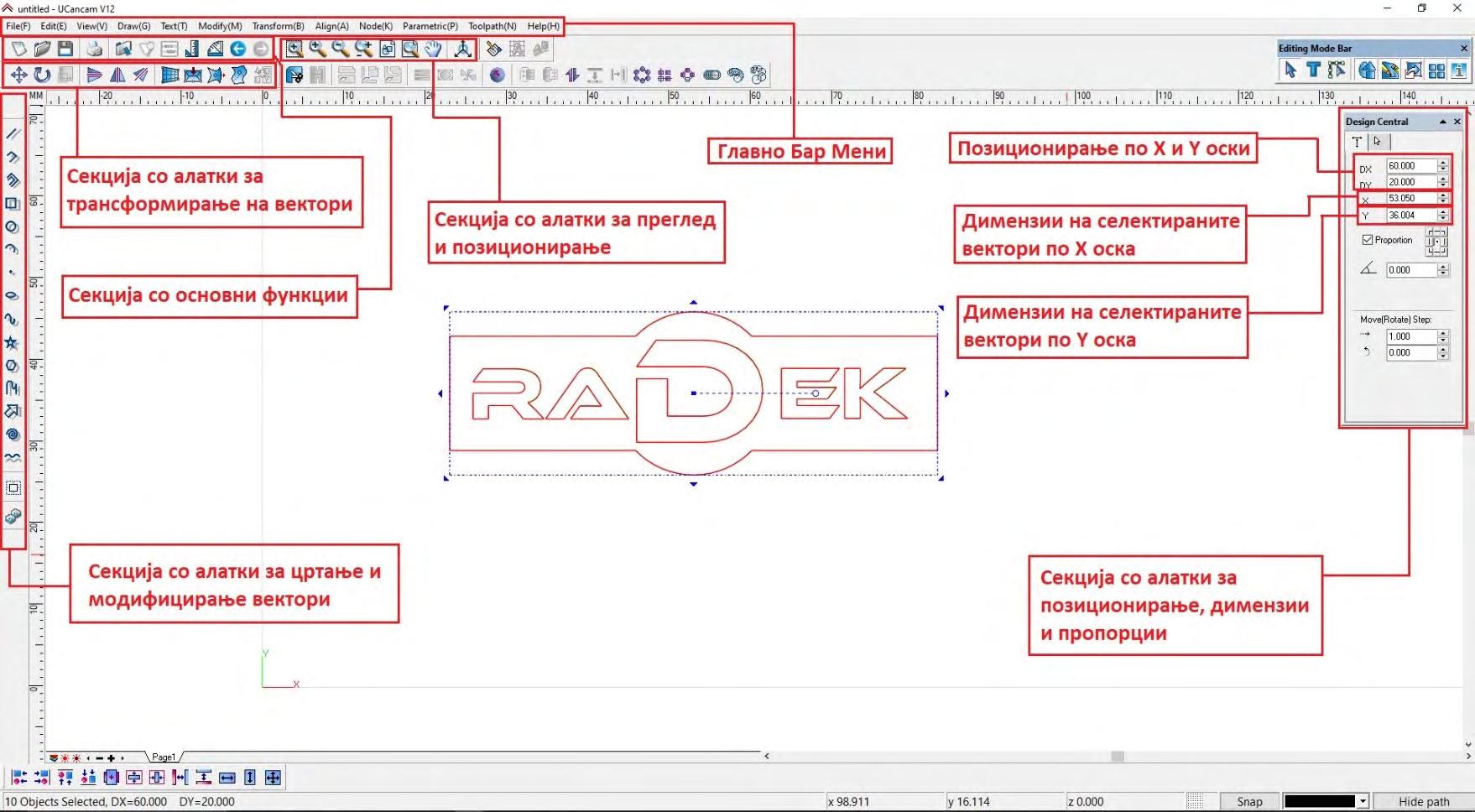Increase the DX value with spinner

click(x=1443, y=163)
